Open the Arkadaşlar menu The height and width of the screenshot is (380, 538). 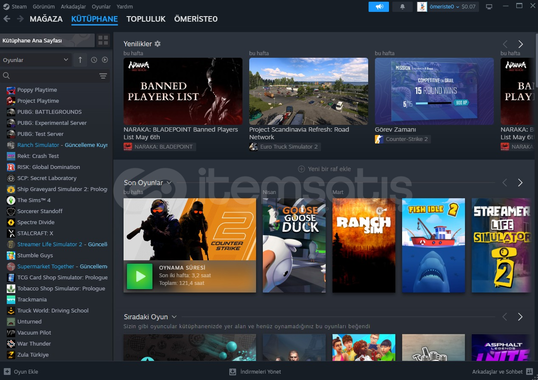click(x=73, y=7)
